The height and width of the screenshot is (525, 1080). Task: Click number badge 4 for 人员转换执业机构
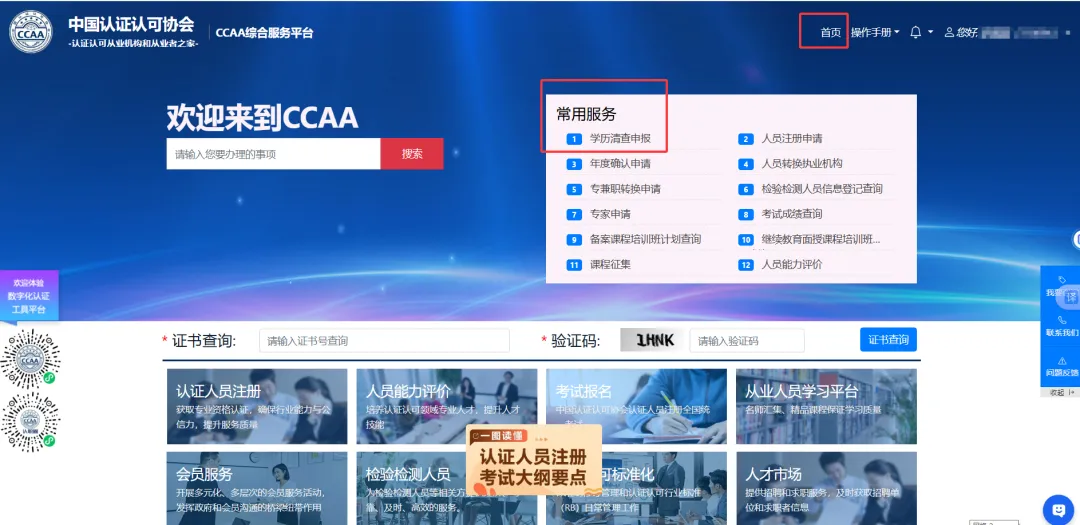[745, 164]
